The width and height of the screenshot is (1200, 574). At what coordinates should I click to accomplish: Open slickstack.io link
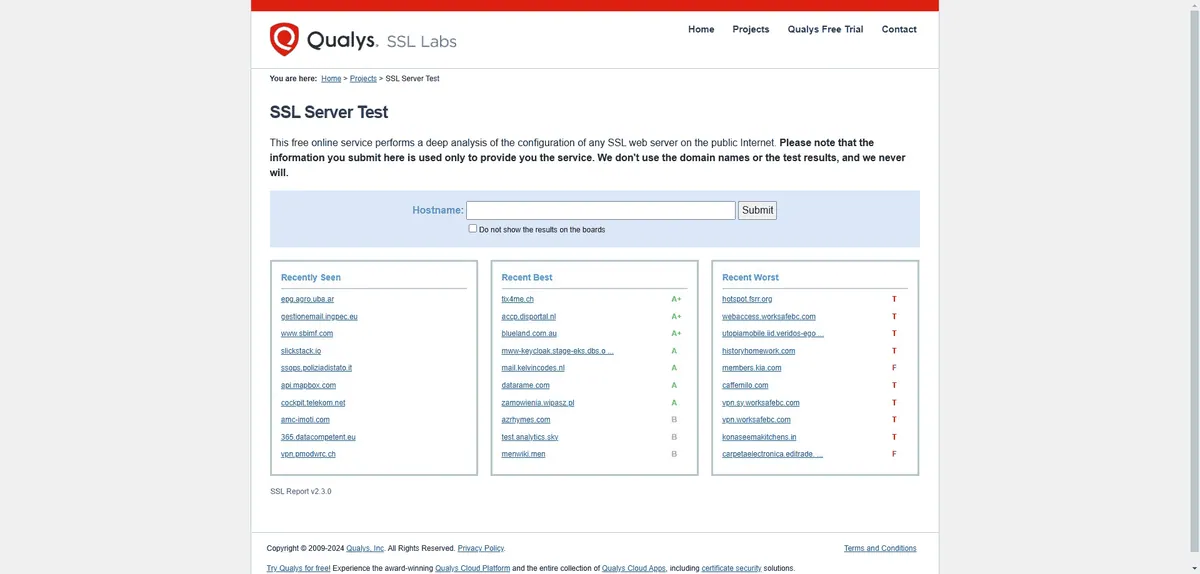coord(301,351)
